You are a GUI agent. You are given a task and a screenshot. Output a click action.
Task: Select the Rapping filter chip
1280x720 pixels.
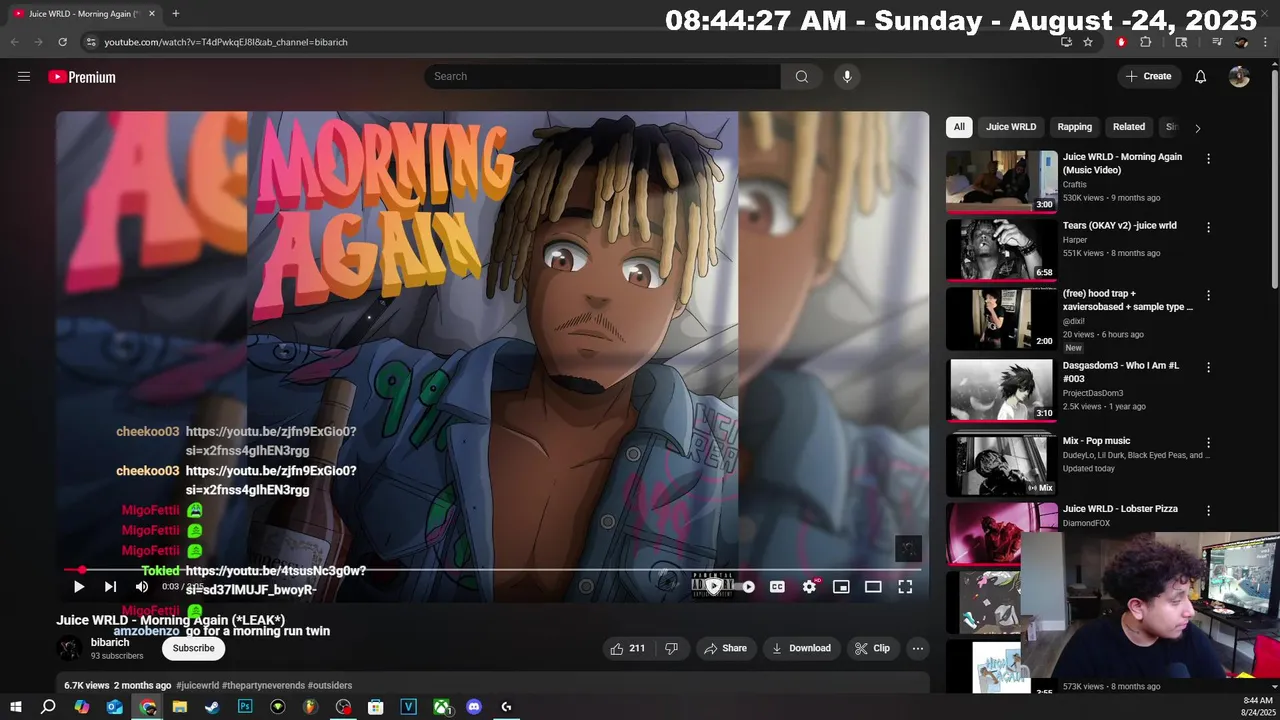(x=1075, y=127)
